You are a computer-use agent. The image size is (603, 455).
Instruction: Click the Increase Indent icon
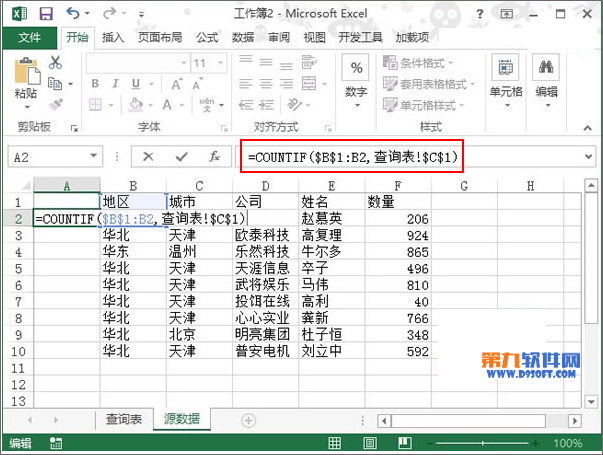pos(266,104)
